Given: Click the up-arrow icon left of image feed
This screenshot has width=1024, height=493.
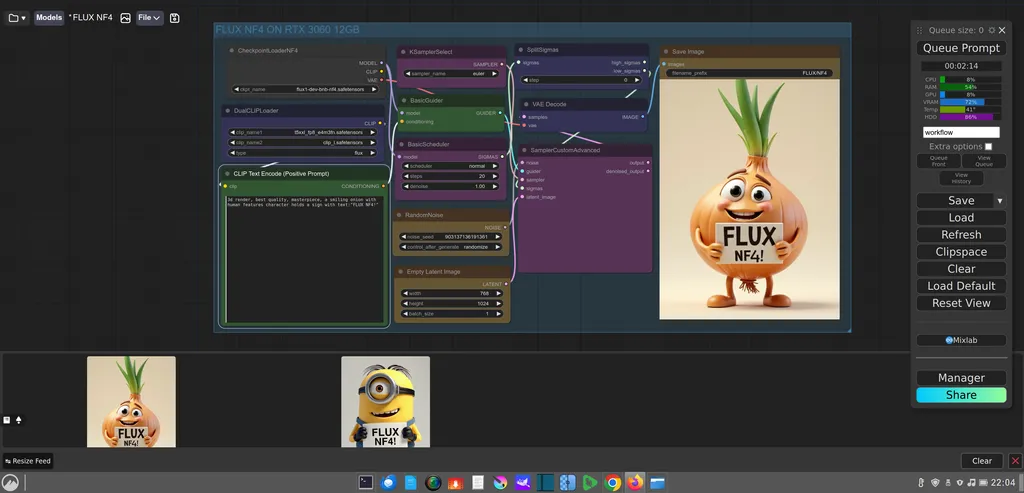Looking at the screenshot, I should point(18,420).
